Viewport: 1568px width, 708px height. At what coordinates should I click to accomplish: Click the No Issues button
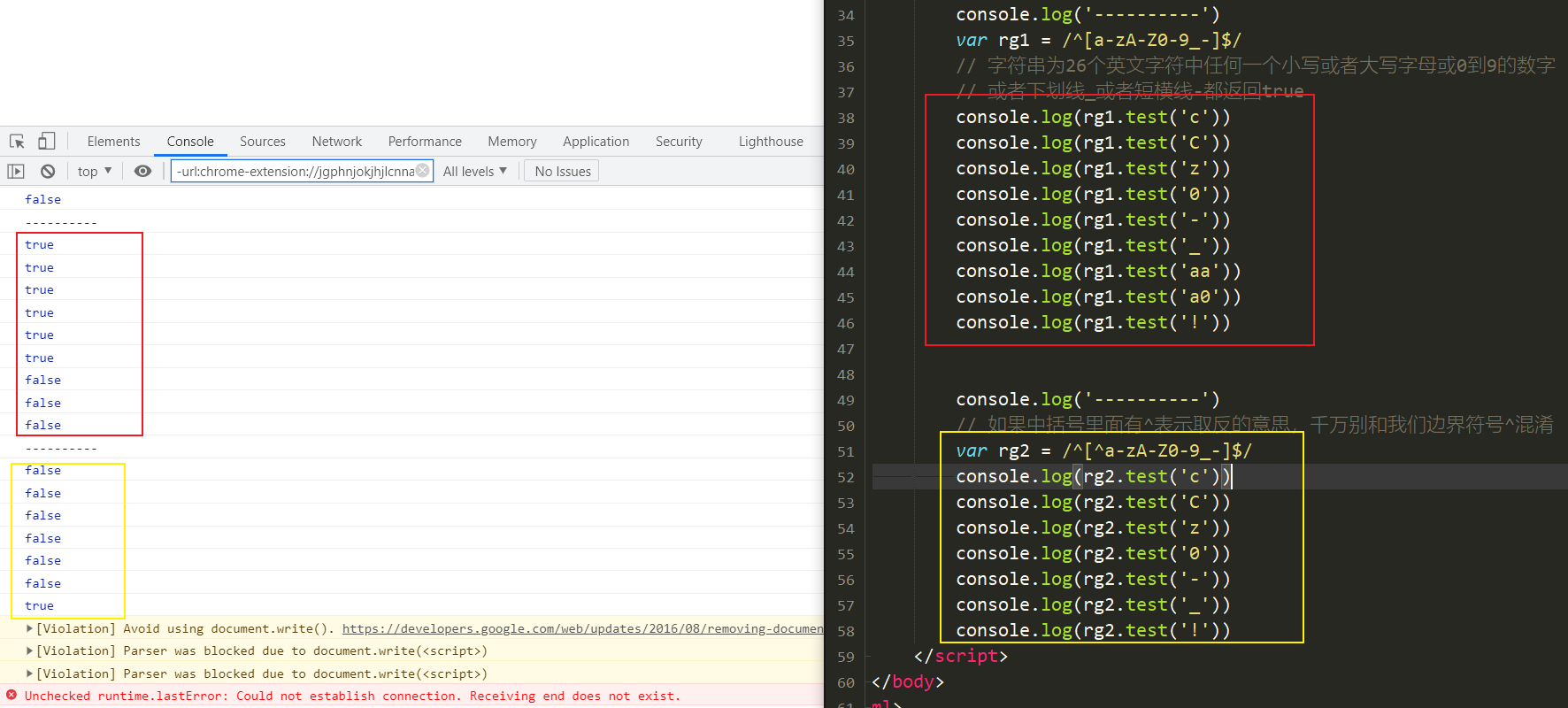562,172
